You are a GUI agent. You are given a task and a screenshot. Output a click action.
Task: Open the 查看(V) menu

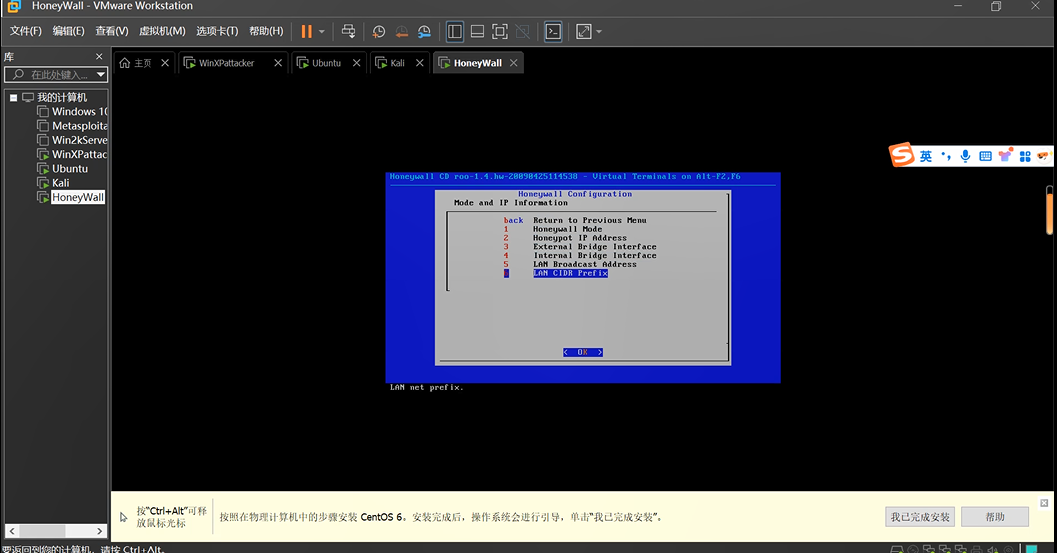point(112,31)
